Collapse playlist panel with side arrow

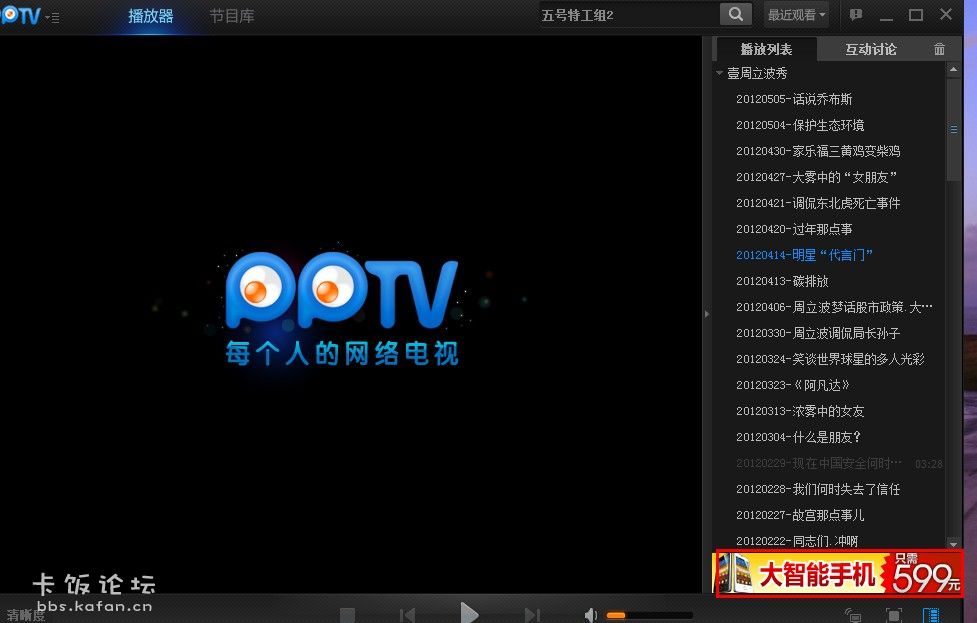click(707, 314)
